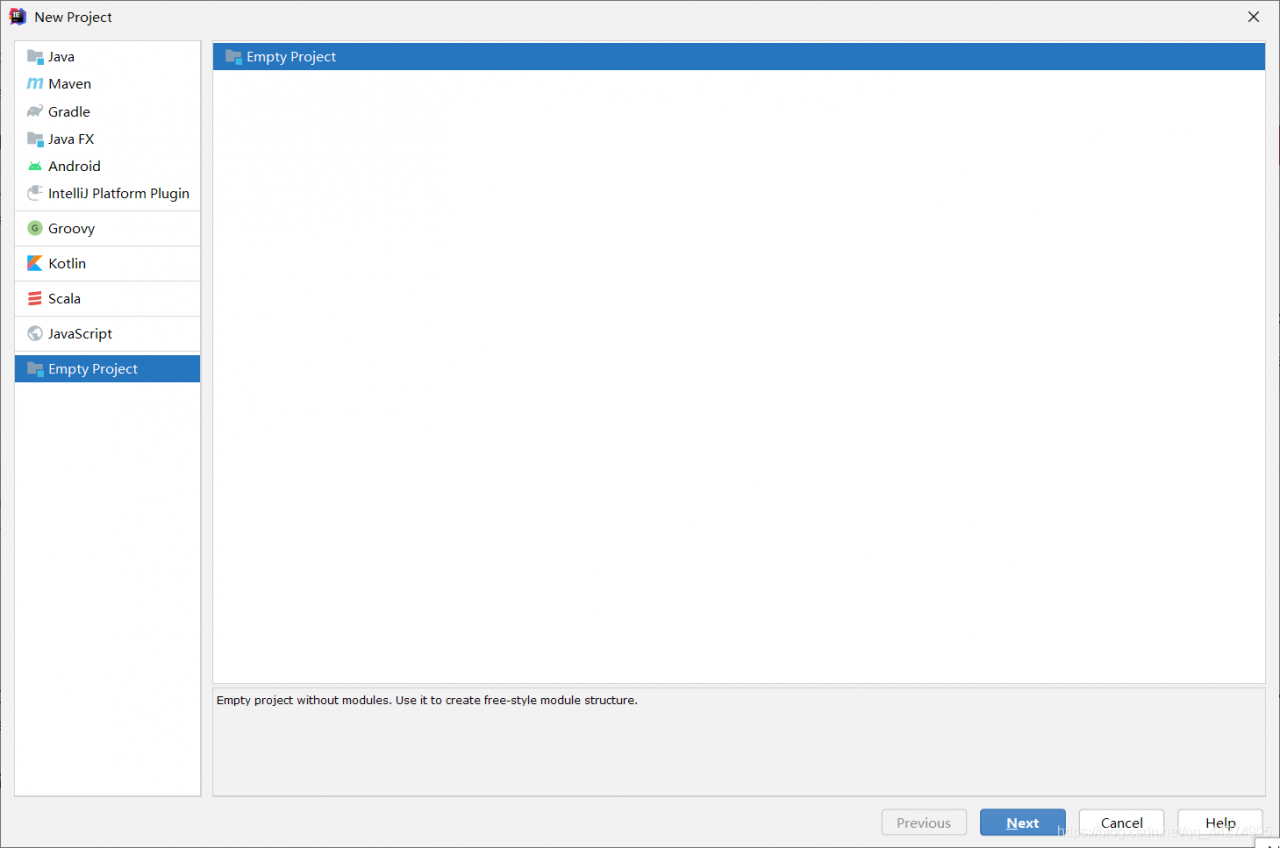
Task: Click the Cancel button
Action: click(x=1121, y=823)
